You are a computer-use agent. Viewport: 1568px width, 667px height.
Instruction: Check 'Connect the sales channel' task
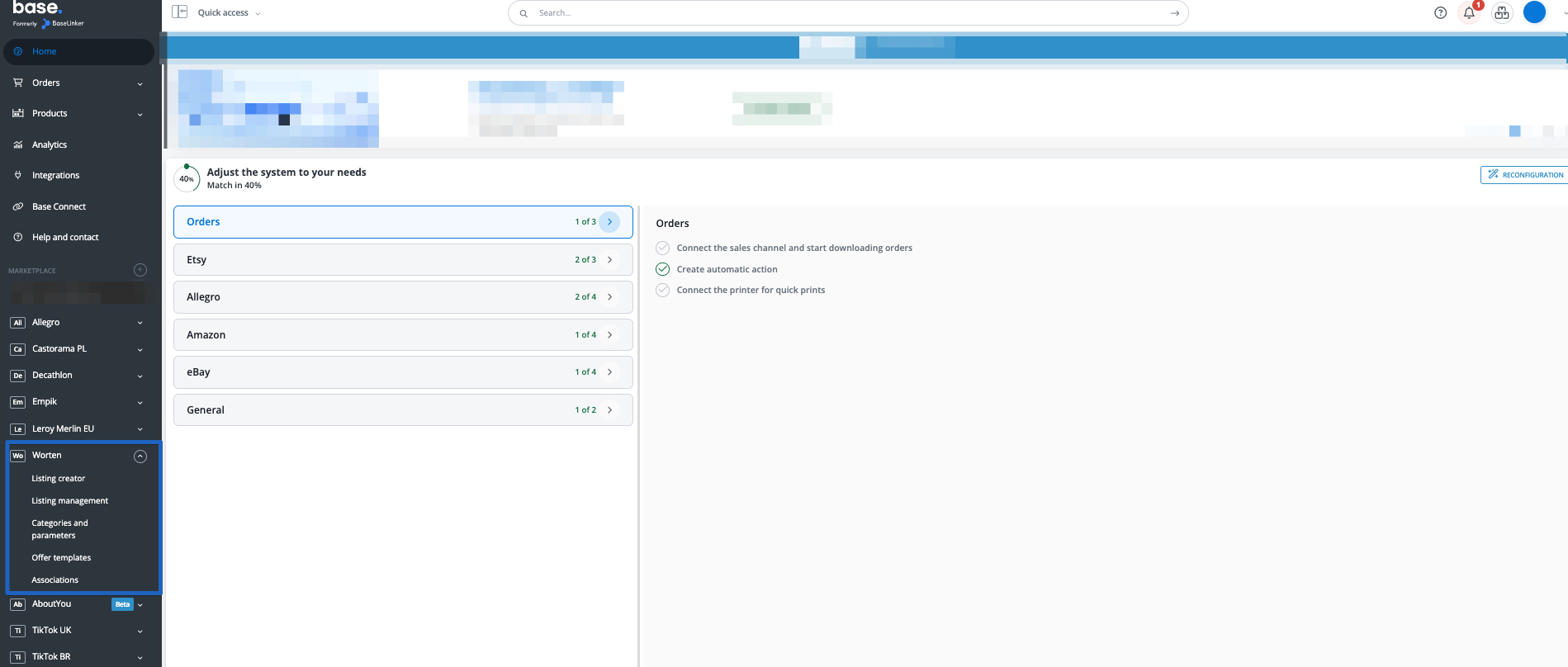662,248
